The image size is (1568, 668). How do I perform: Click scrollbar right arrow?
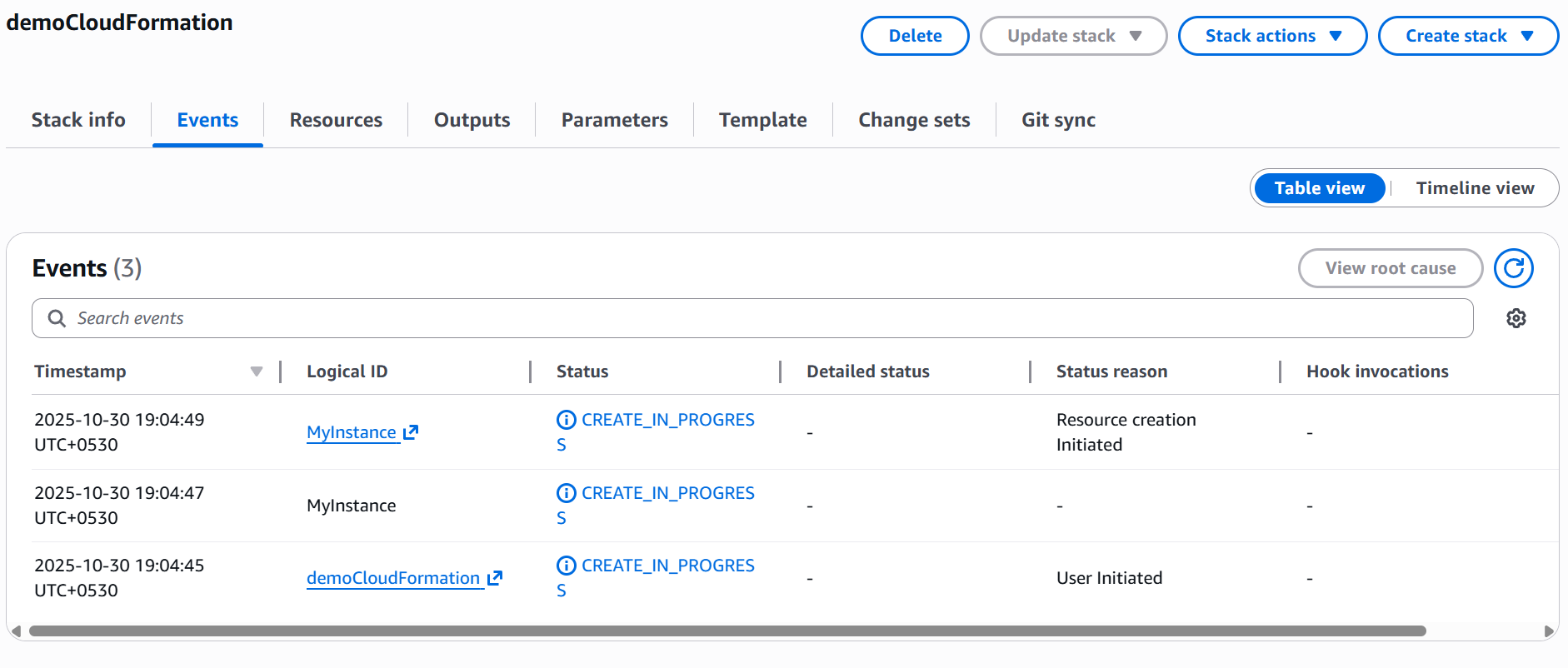tap(1548, 631)
